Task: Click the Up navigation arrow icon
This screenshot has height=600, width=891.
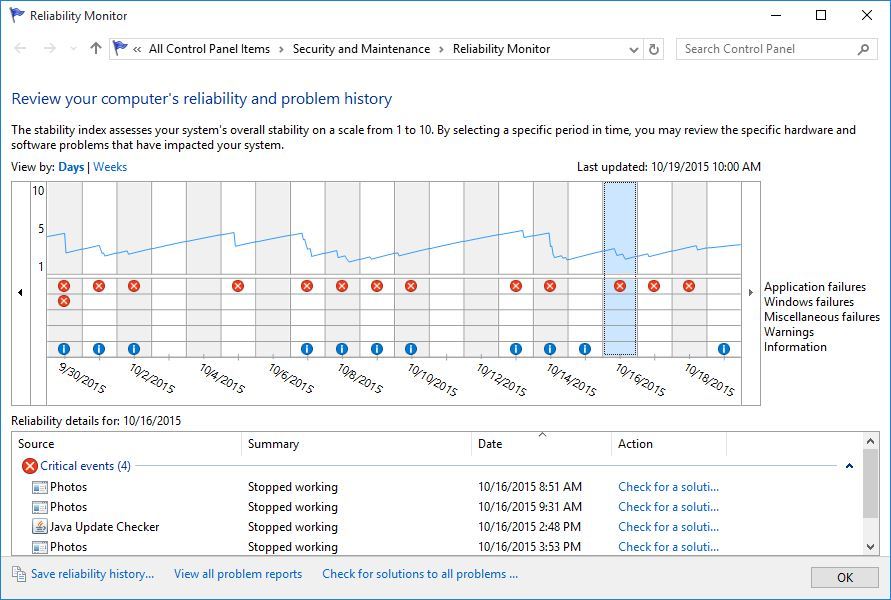Action: 95,49
